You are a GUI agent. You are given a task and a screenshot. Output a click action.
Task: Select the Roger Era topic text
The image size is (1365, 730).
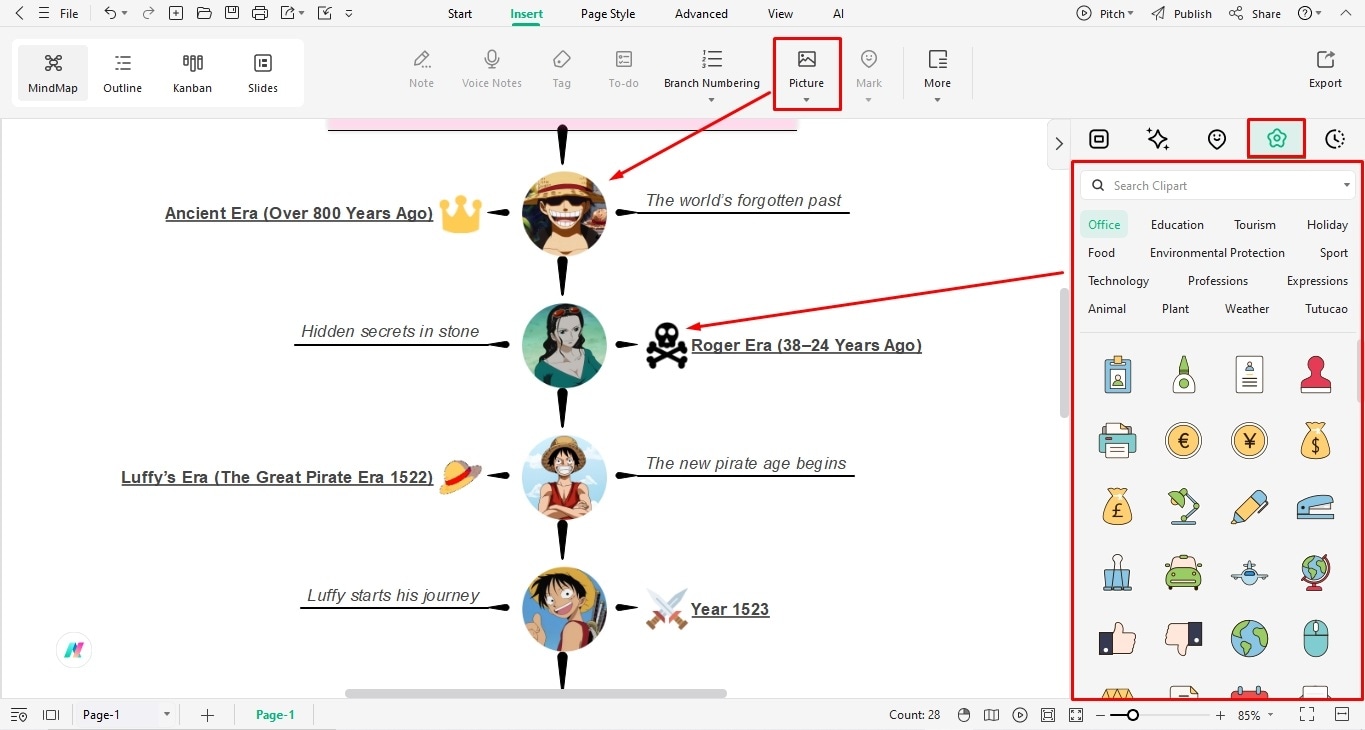tap(806, 345)
